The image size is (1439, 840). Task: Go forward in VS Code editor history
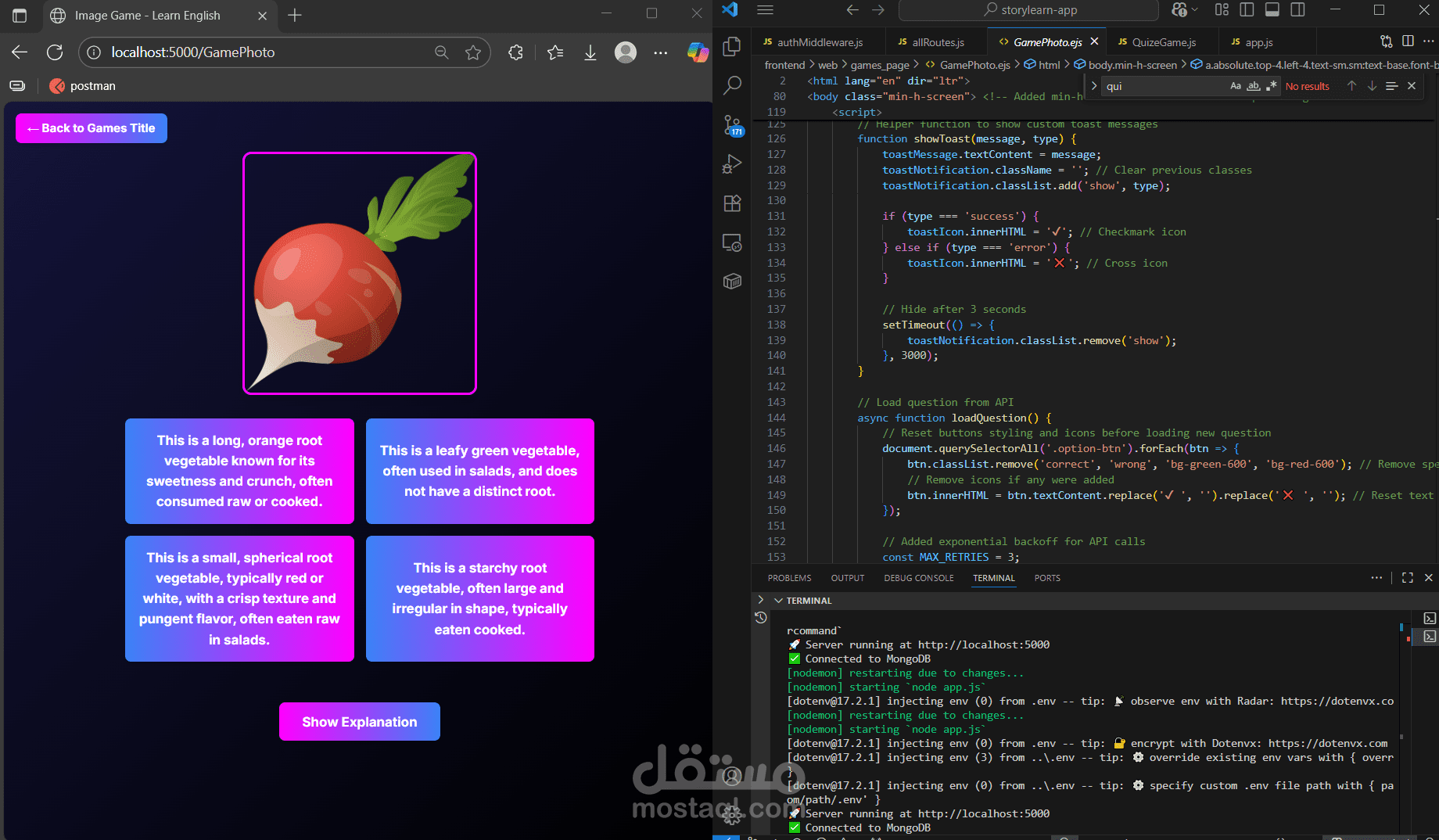point(878,10)
